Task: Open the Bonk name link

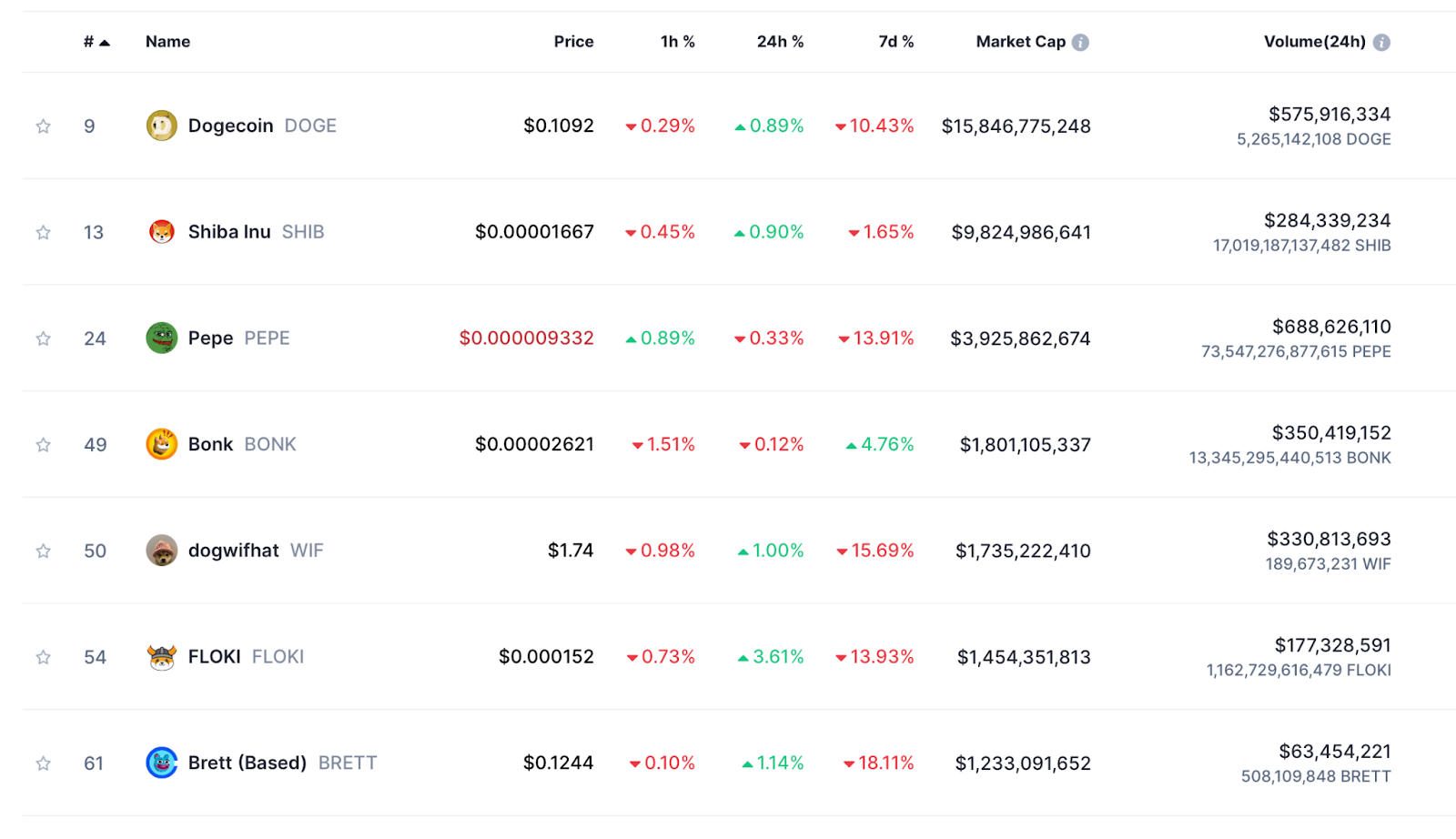Action: [x=210, y=444]
